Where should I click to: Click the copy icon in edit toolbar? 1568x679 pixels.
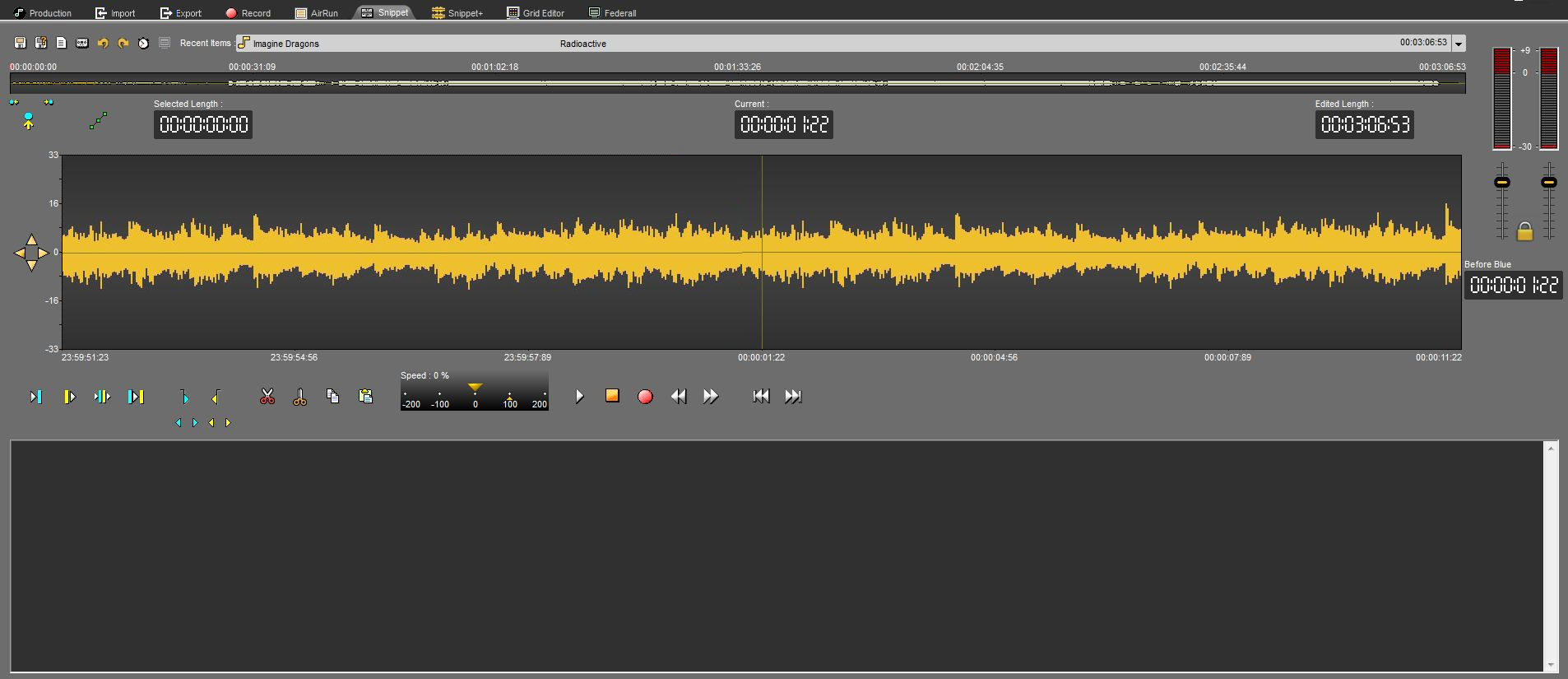[333, 397]
